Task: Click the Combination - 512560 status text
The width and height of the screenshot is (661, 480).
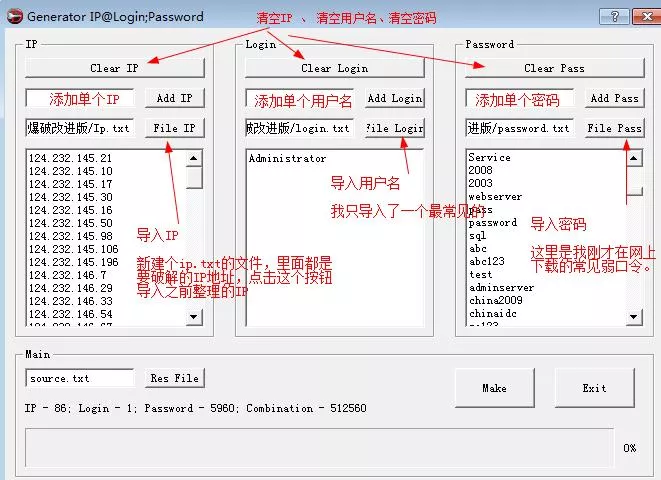Action: tap(306, 408)
